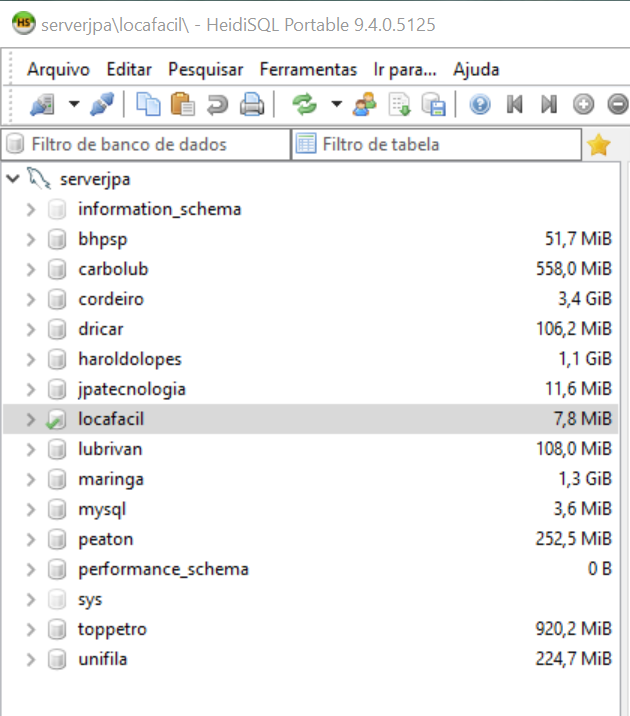Go to last row icon

[549, 105]
